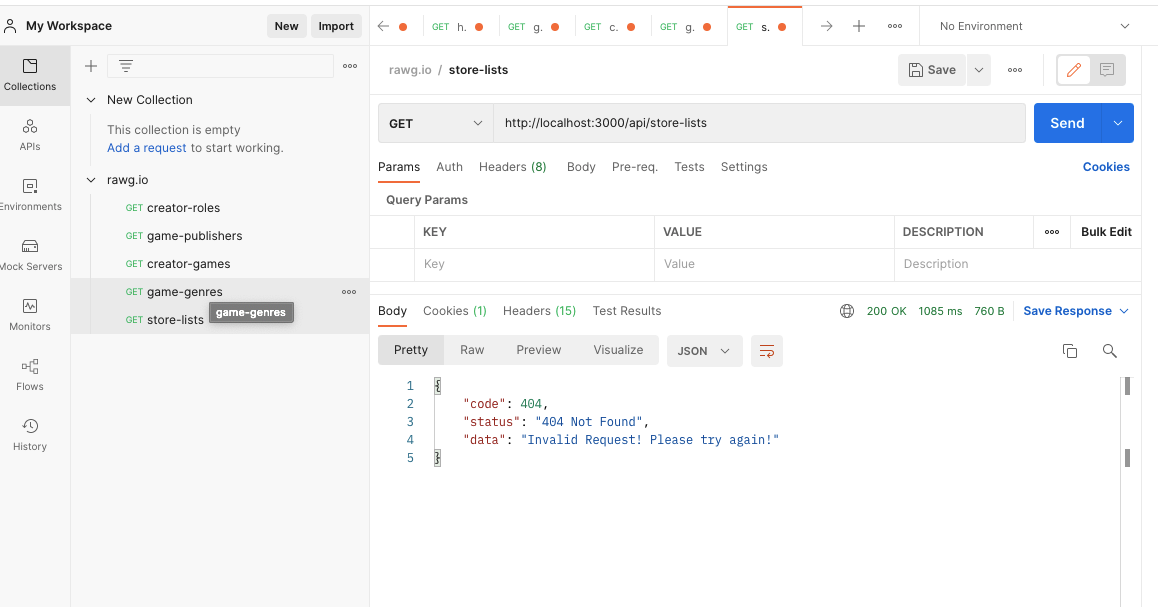Click the Bulk Edit link
The width and height of the screenshot is (1158, 607).
[1106, 232]
